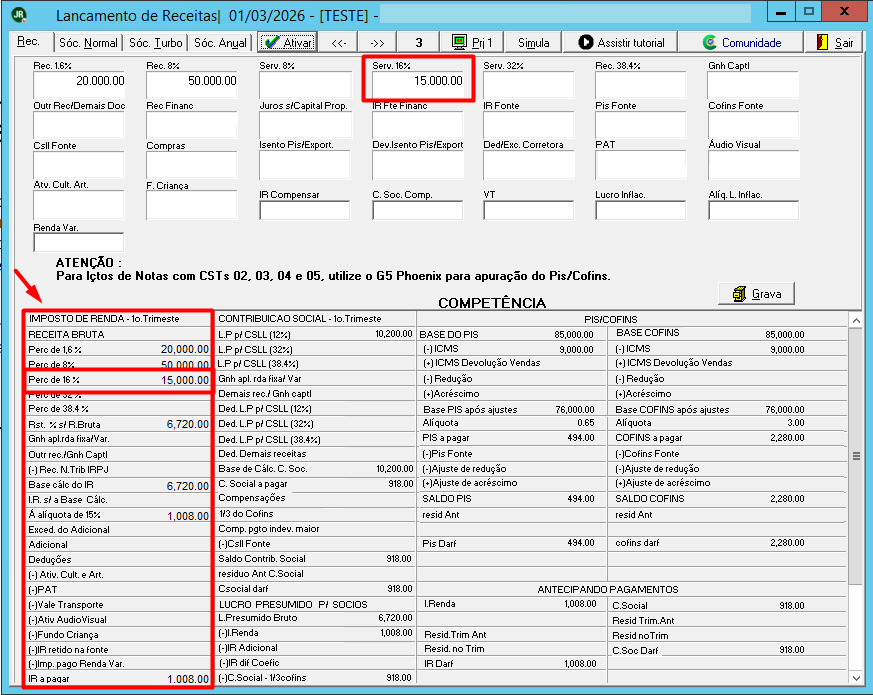Click the Pis Fonte input field

tap(641, 125)
